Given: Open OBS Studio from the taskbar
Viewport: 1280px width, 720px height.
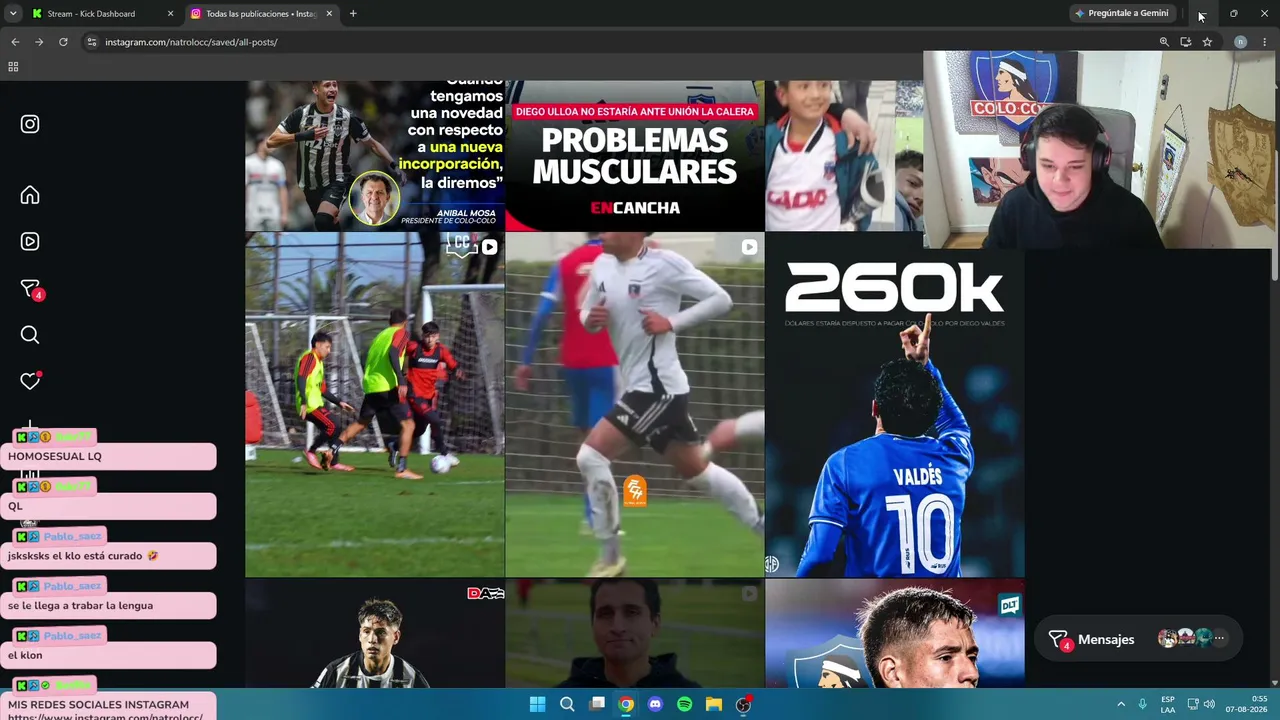Looking at the screenshot, I should pos(743,704).
